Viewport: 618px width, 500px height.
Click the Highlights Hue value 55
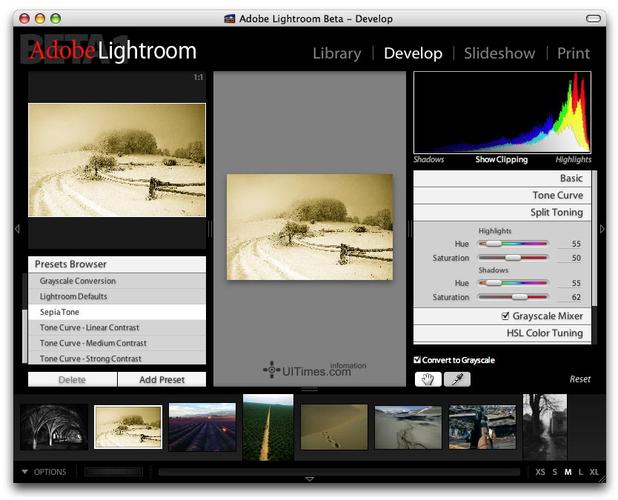[x=576, y=244]
